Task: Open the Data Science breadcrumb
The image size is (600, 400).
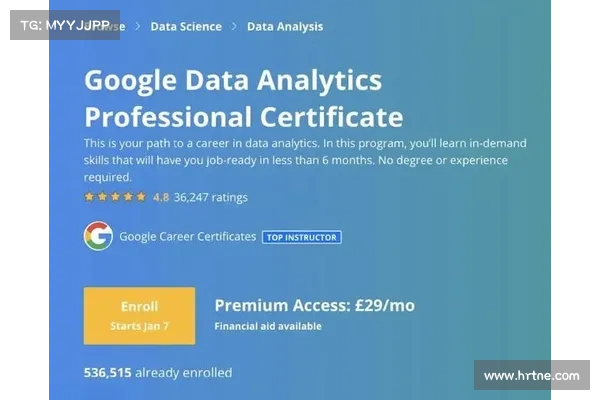Action: click(186, 26)
